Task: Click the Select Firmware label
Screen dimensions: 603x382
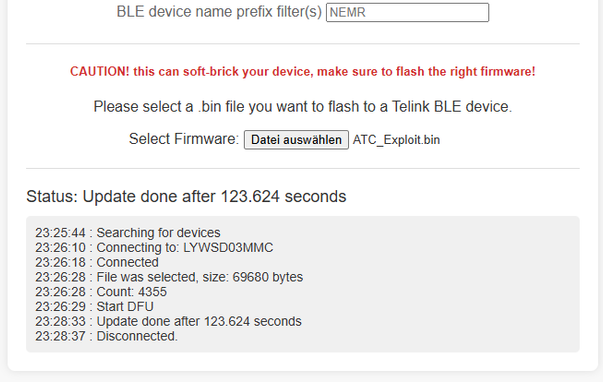Action: [x=184, y=139]
